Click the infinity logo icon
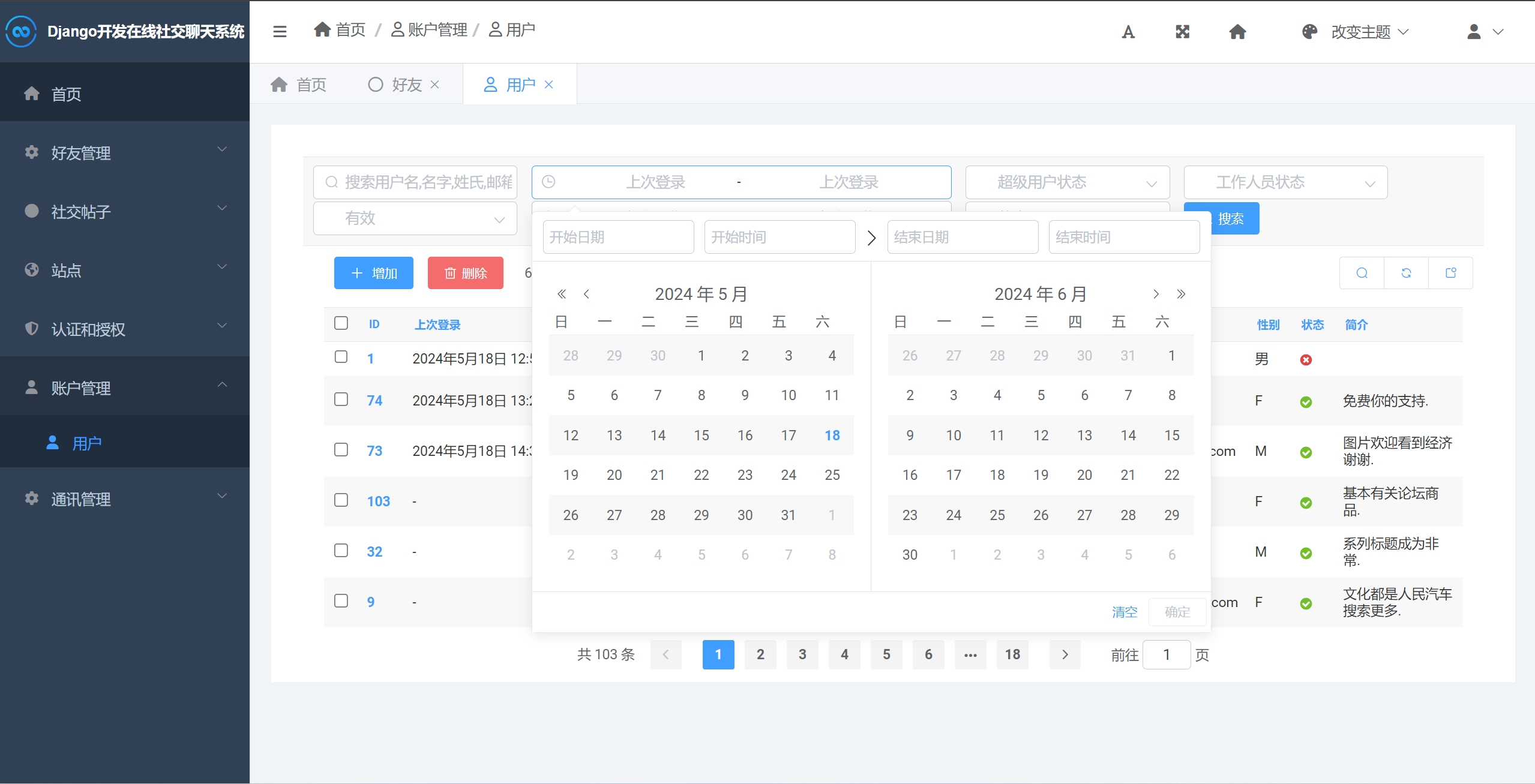1535x784 pixels. [x=21, y=31]
